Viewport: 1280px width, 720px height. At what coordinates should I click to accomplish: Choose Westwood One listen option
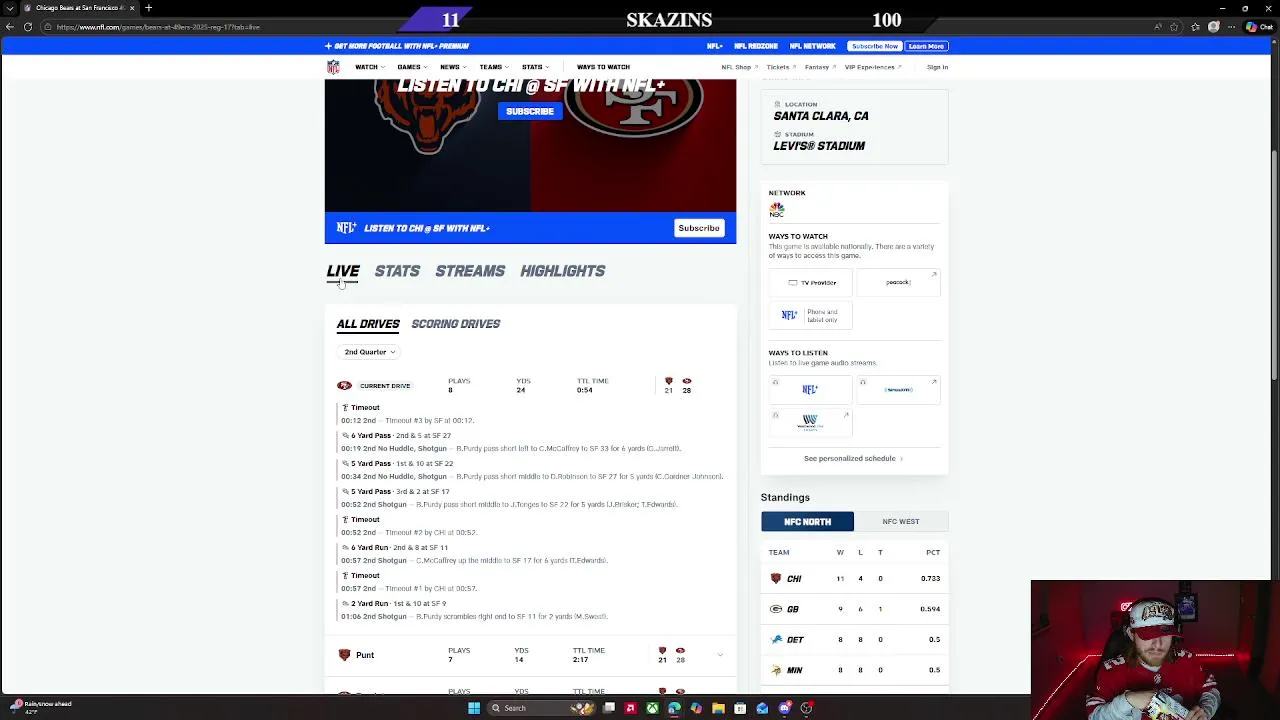coord(811,422)
